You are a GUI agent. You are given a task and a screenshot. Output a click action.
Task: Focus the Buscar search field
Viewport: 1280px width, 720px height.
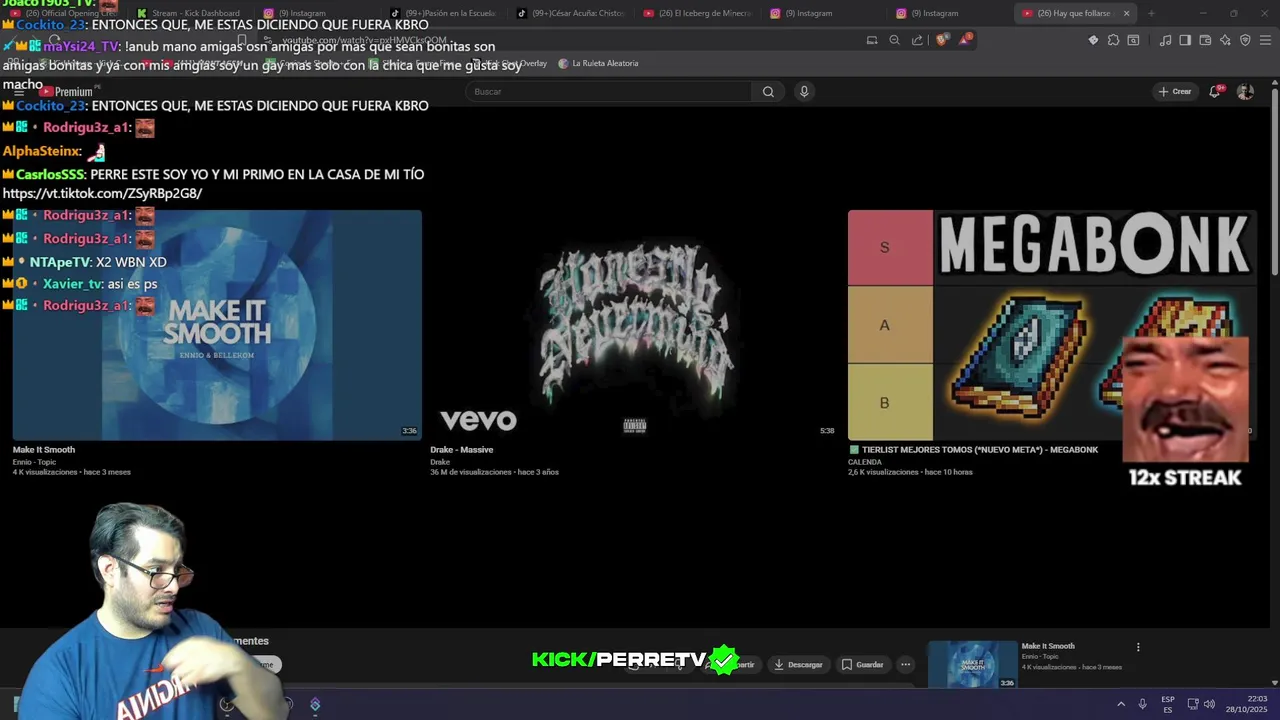[x=610, y=92]
